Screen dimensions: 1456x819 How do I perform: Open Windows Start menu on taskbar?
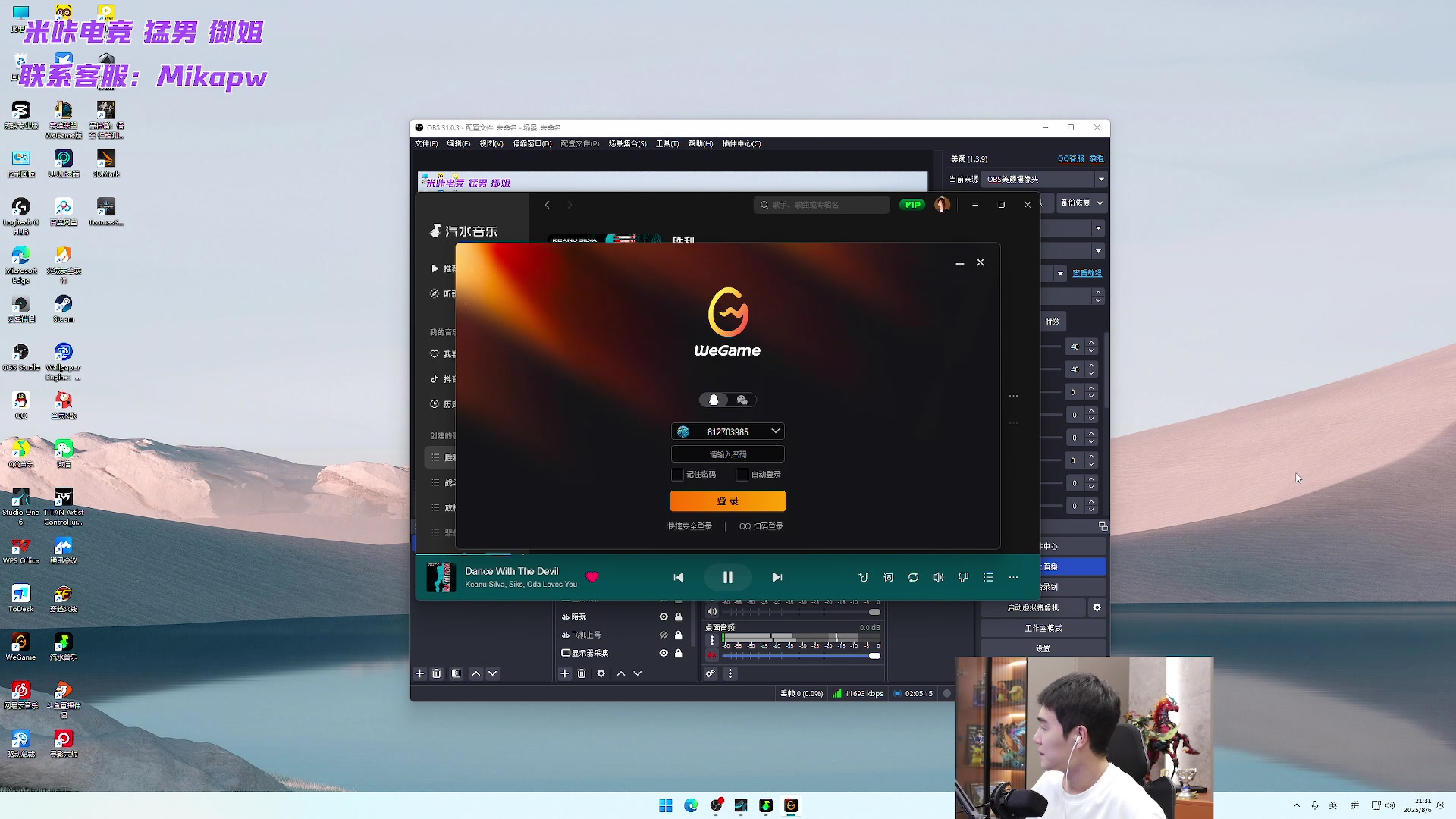click(x=666, y=805)
